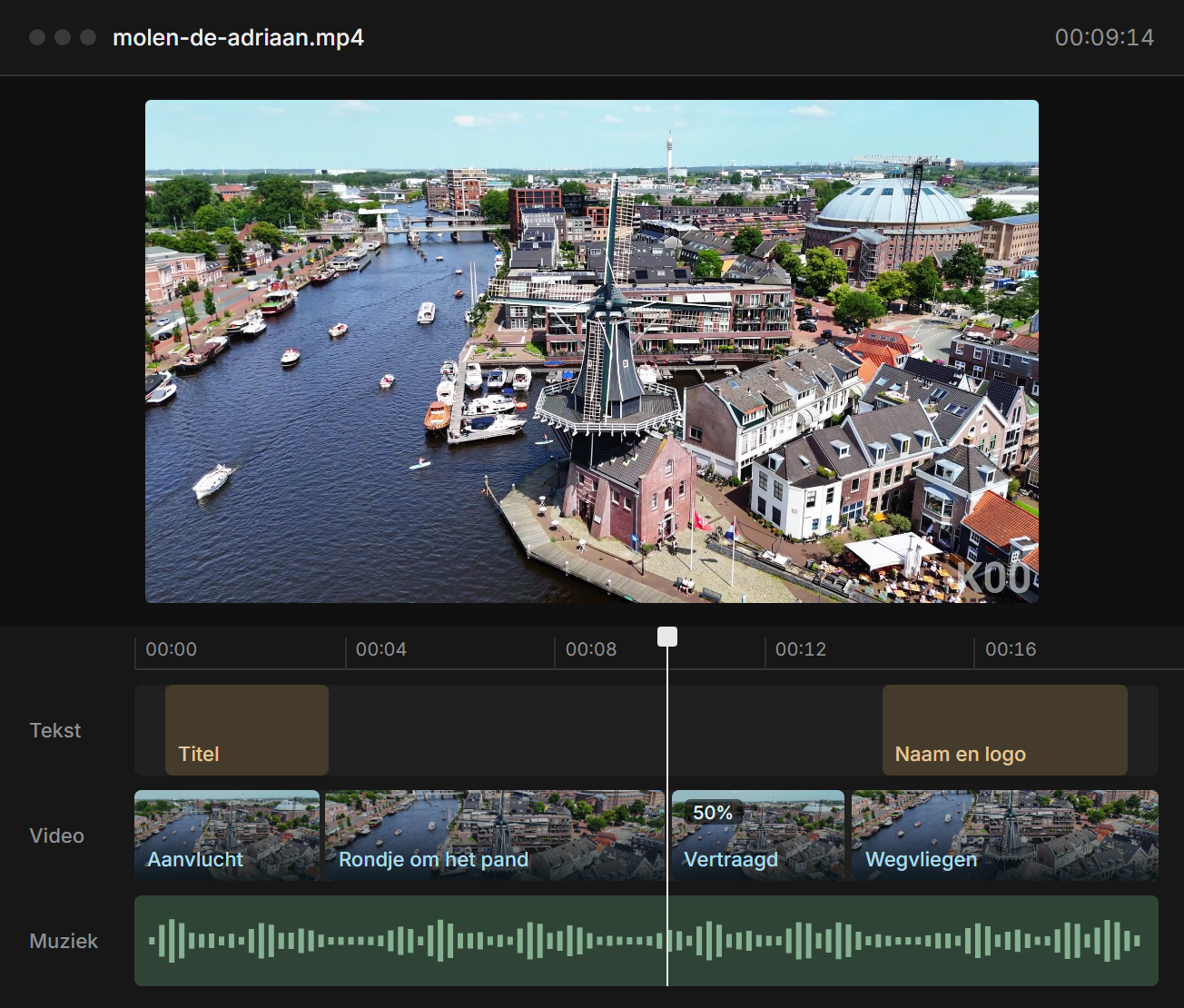Click the Video track label

[56, 835]
